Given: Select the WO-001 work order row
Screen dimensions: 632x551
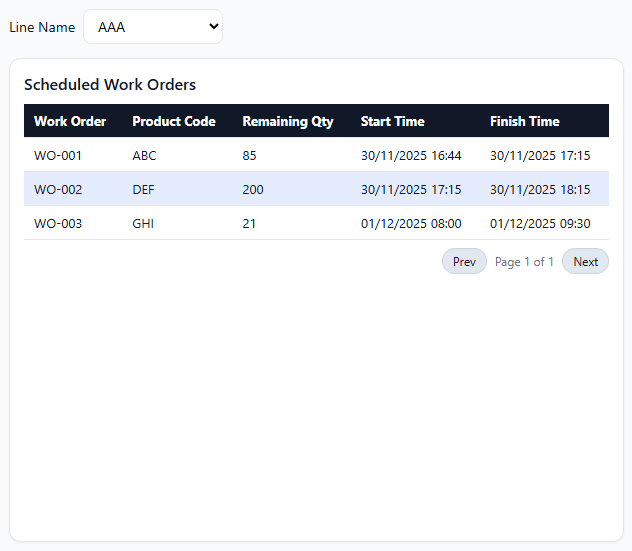Looking at the screenshot, I should pyautogui.click(x=58, y=156).
